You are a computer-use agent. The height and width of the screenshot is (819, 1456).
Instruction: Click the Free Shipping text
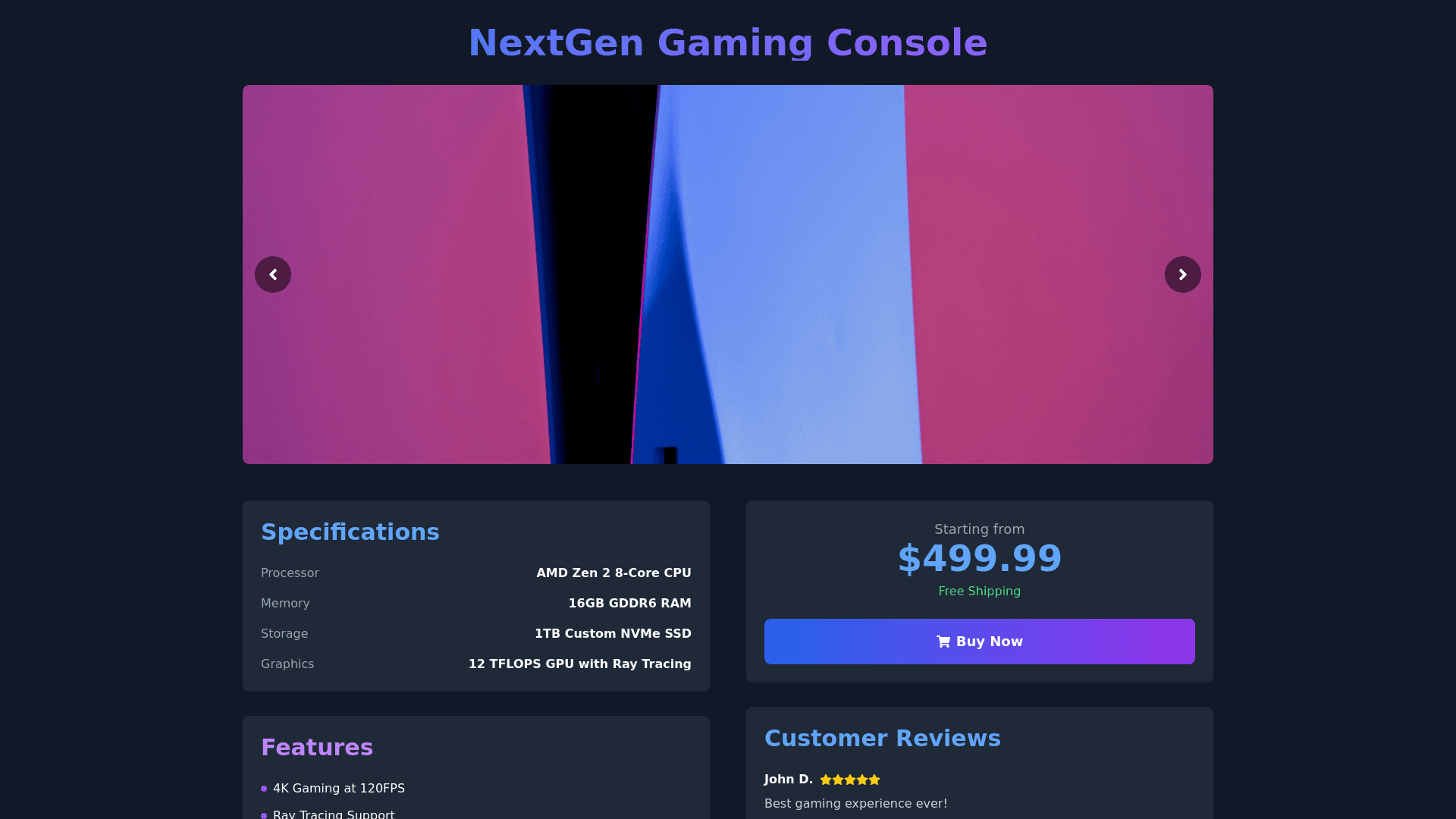[979, 591]
